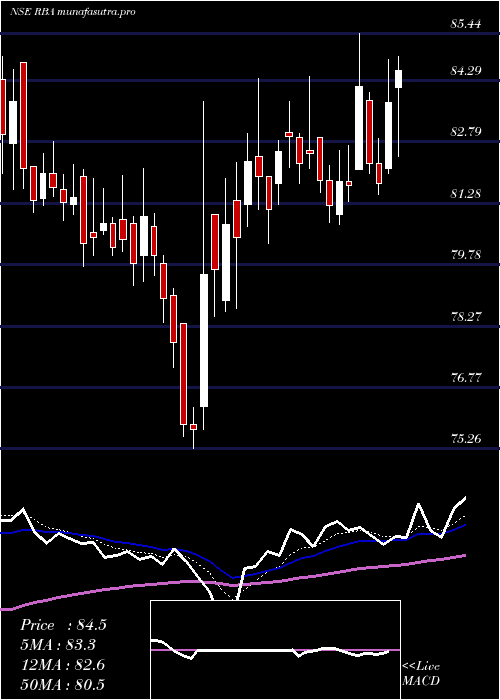Click the NSE RBA munafasutra.pro title text
Viewport: 500px width, 700px height.
coord(73,12)
